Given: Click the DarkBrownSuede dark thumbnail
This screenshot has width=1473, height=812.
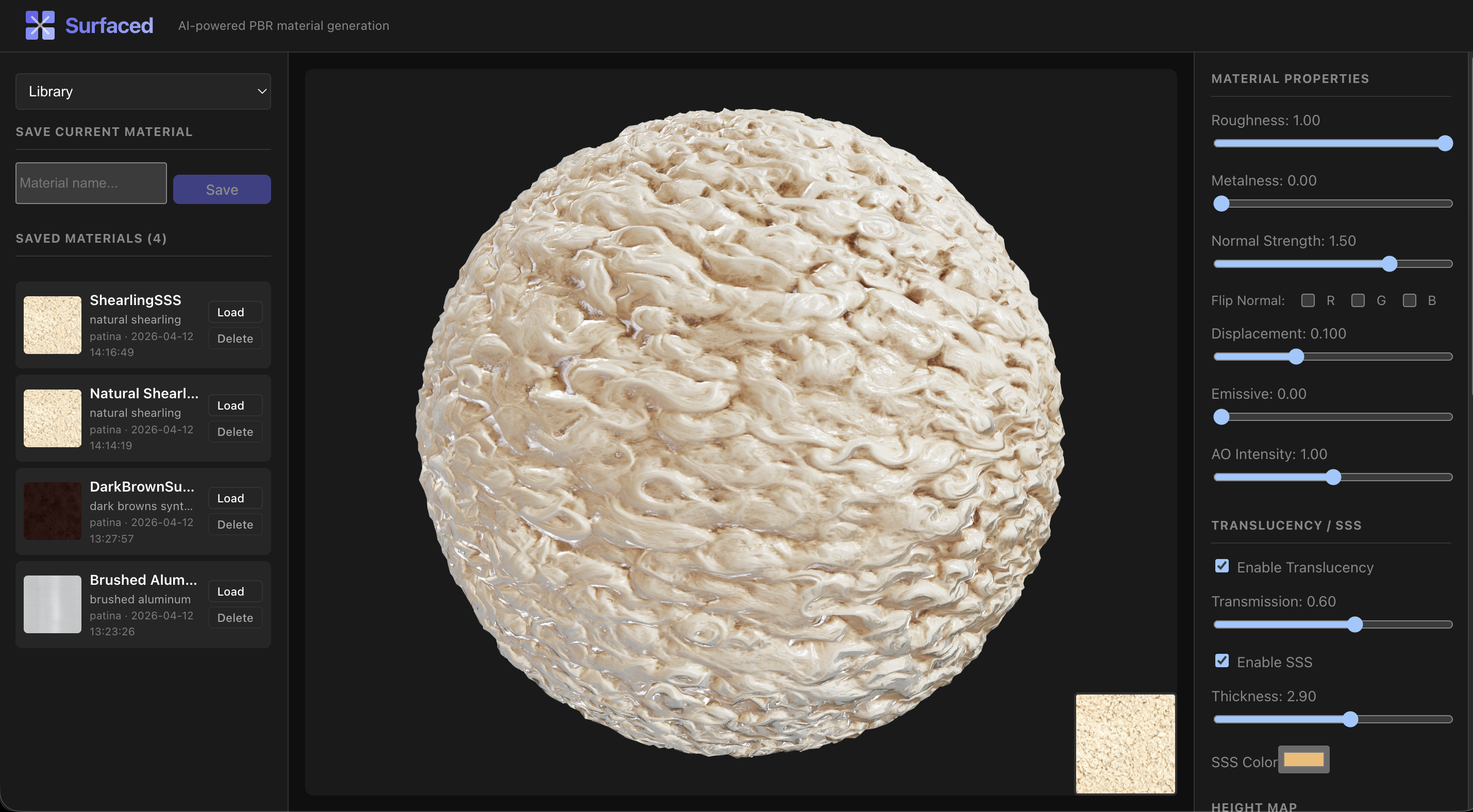Looking at the screenshot, I should click(x=52, y=511).
